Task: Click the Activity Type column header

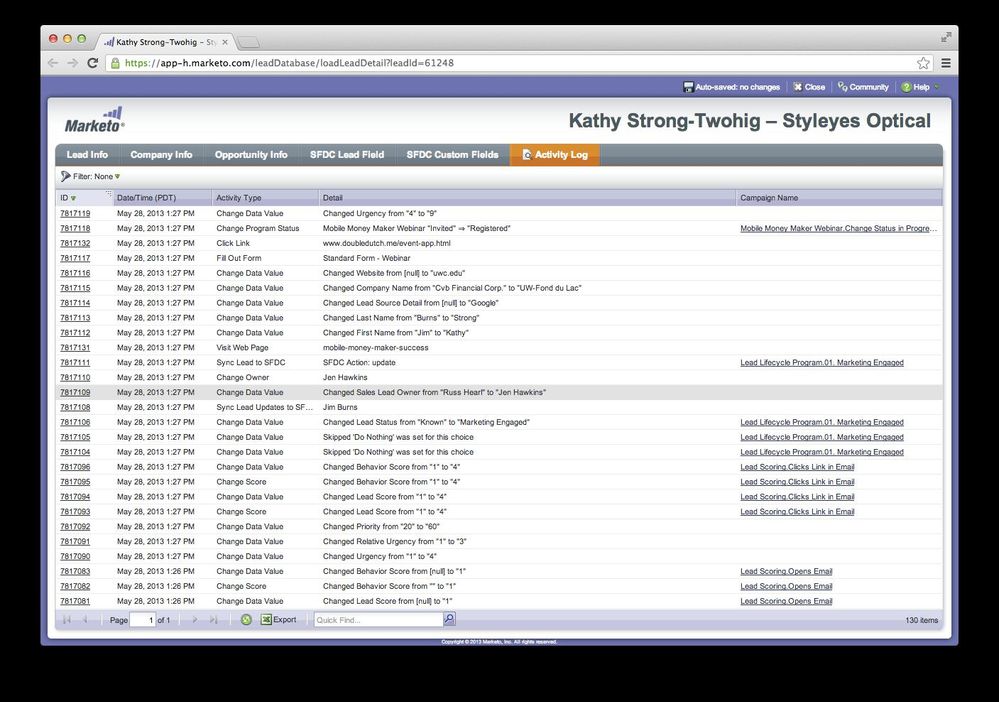Action: (x=264, y=198)
